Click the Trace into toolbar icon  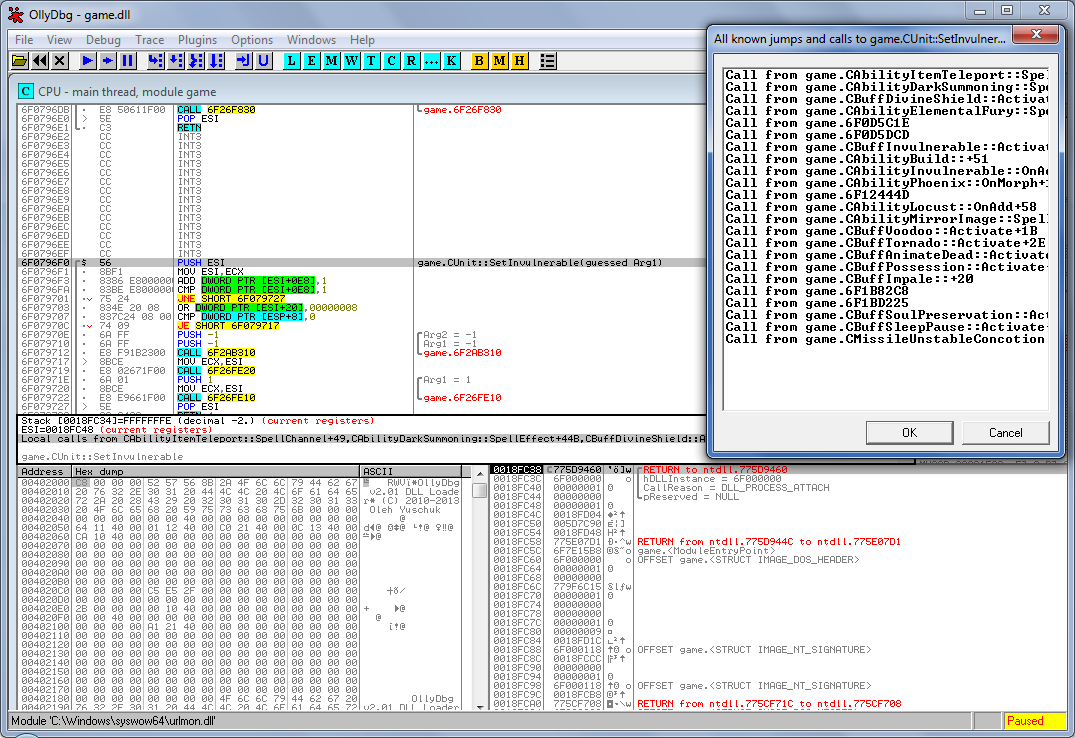[x=196, y=61]
